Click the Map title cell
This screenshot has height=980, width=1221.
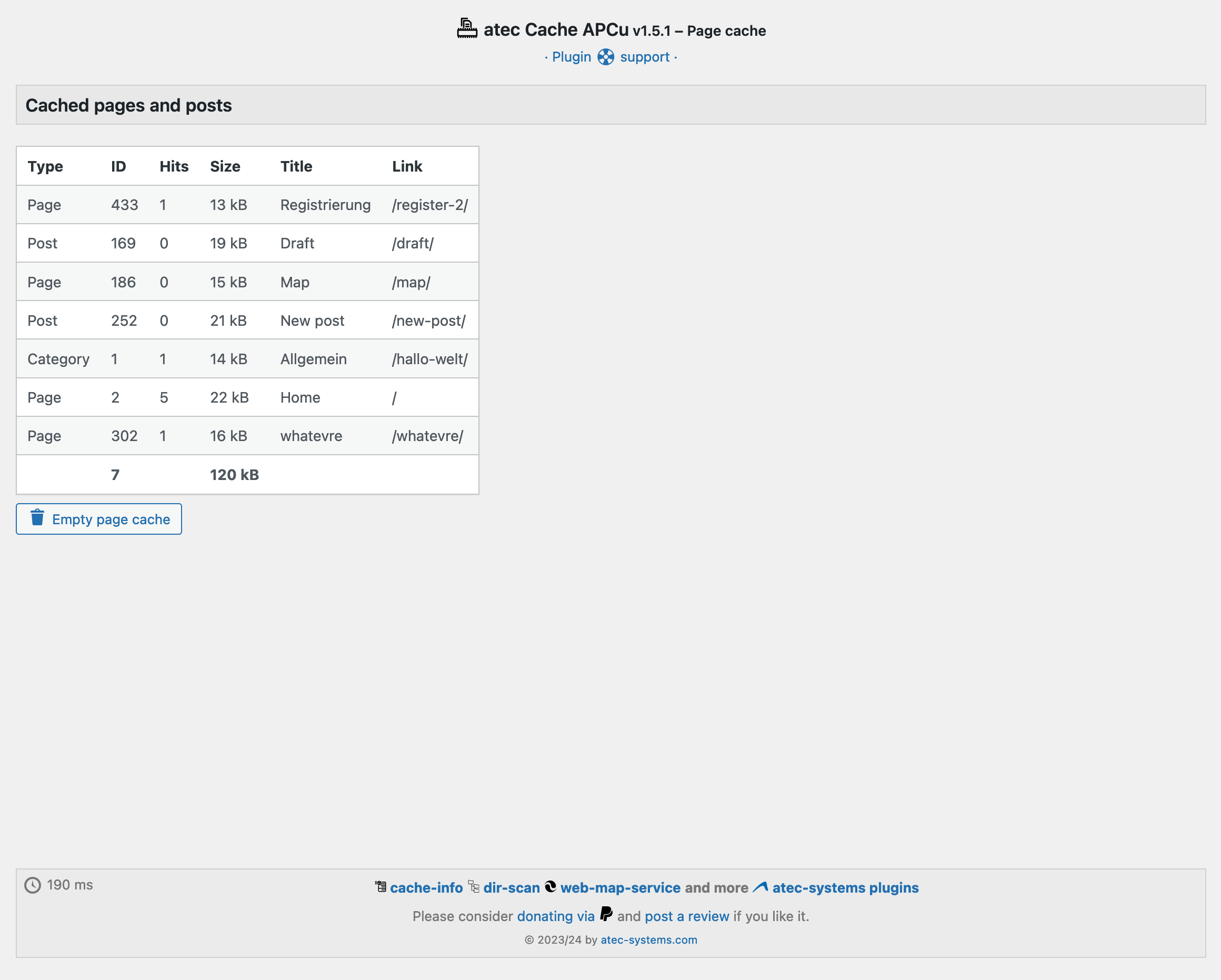pos(295,282)
